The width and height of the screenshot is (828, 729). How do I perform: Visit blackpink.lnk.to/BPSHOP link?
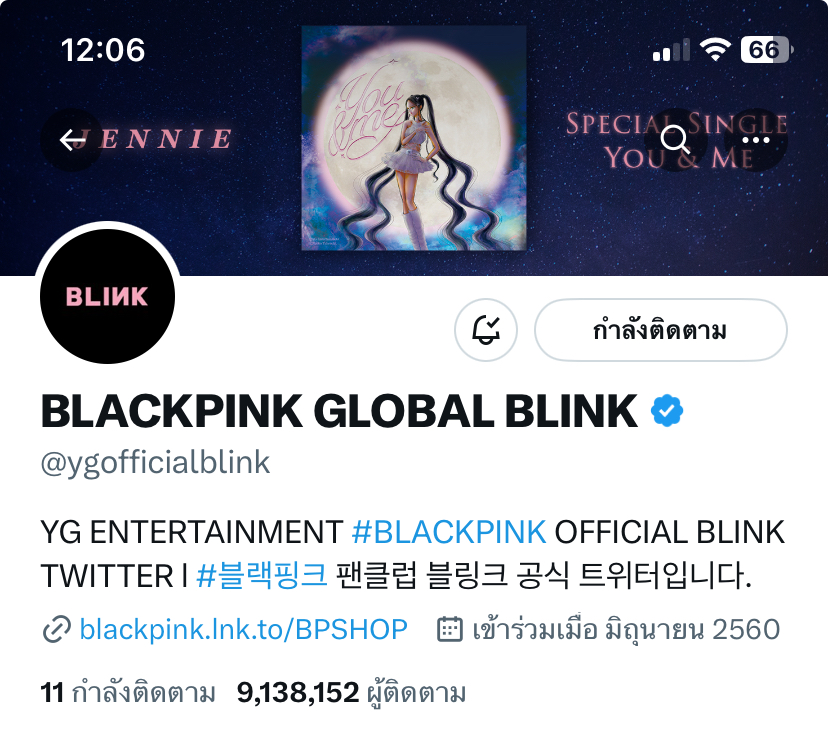pyautogui.click(x=243, y=629)
